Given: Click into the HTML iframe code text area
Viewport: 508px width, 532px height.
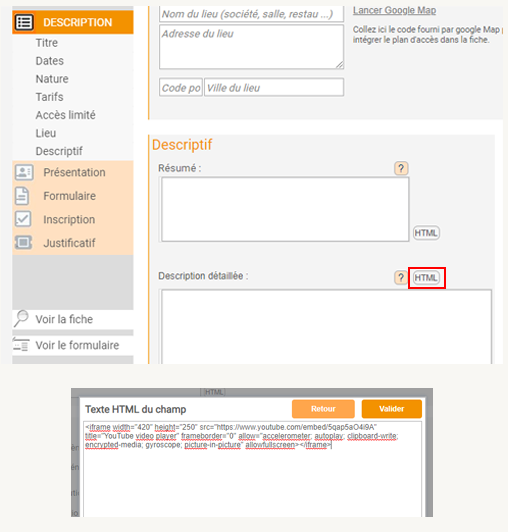Looking at the screenshot, I should (252, 469).
